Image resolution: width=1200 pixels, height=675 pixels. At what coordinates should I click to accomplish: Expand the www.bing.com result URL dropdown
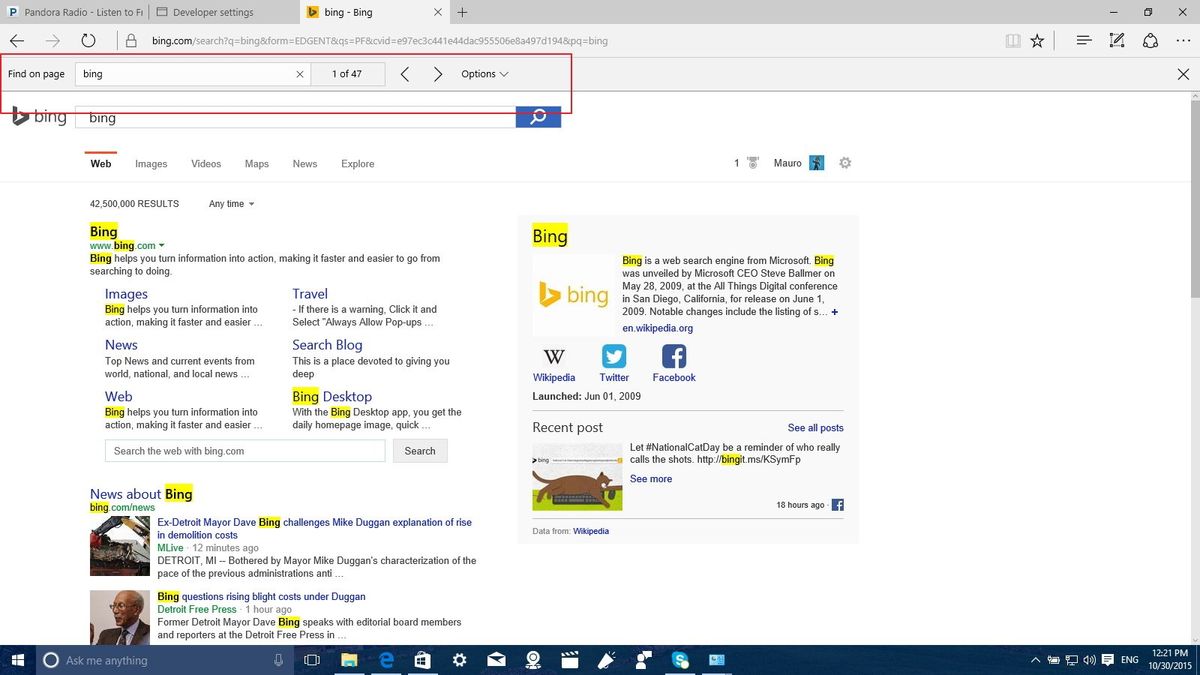(x=161, y=245)
